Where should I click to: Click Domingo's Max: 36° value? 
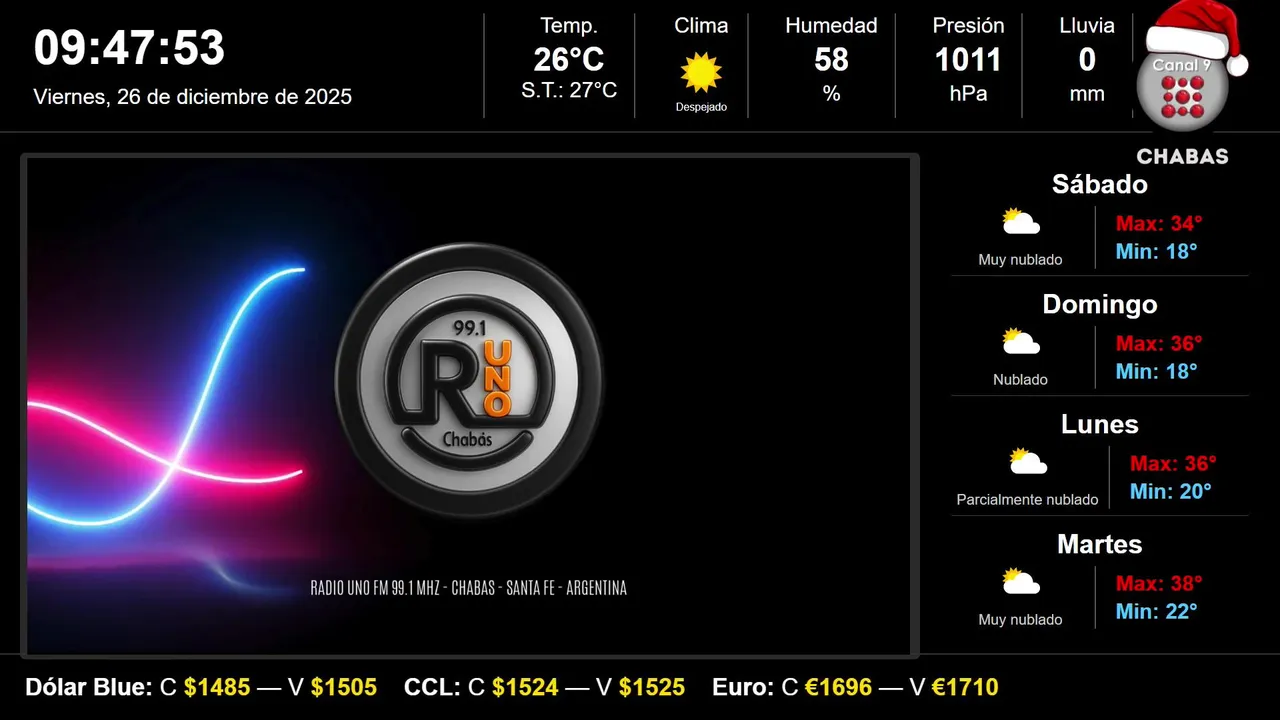coord(1159,343)
